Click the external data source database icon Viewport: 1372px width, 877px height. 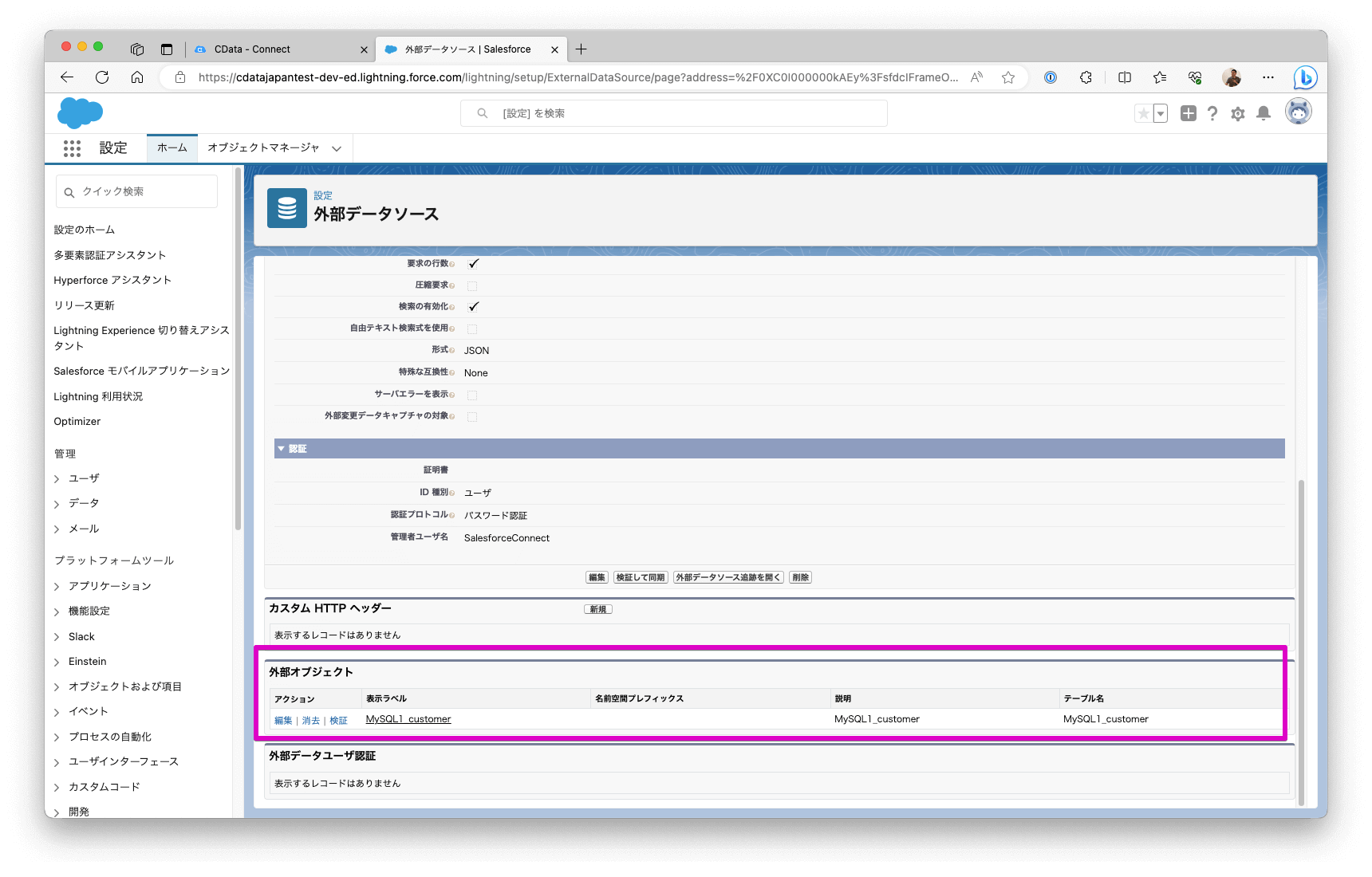pyautogui.click(x=287, y=208)
